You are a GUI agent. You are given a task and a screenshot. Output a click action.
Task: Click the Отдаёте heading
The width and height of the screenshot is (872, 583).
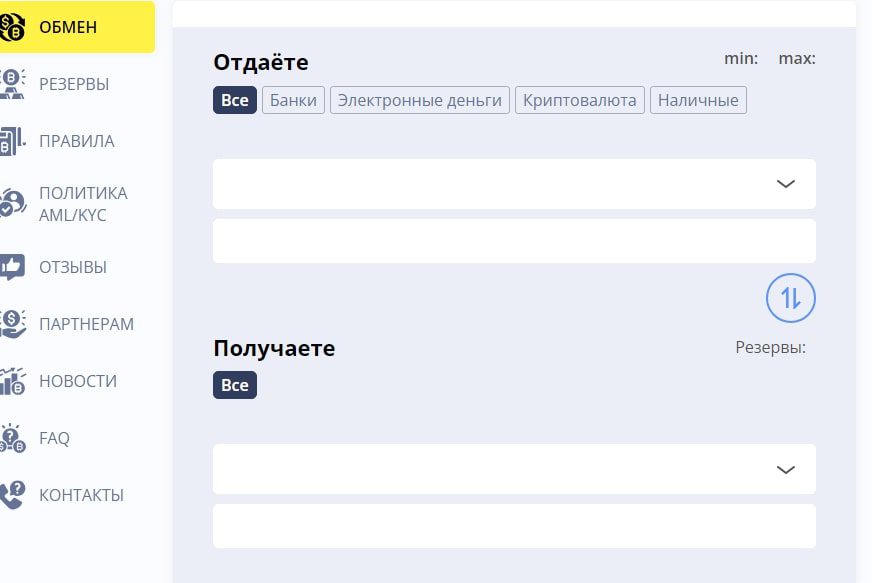pos(261,62)
